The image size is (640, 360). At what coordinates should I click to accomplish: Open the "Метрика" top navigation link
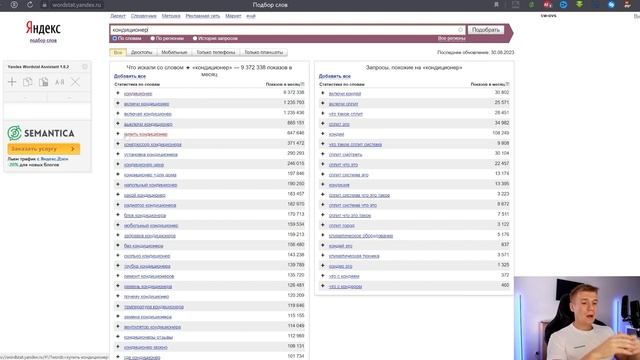171,16
